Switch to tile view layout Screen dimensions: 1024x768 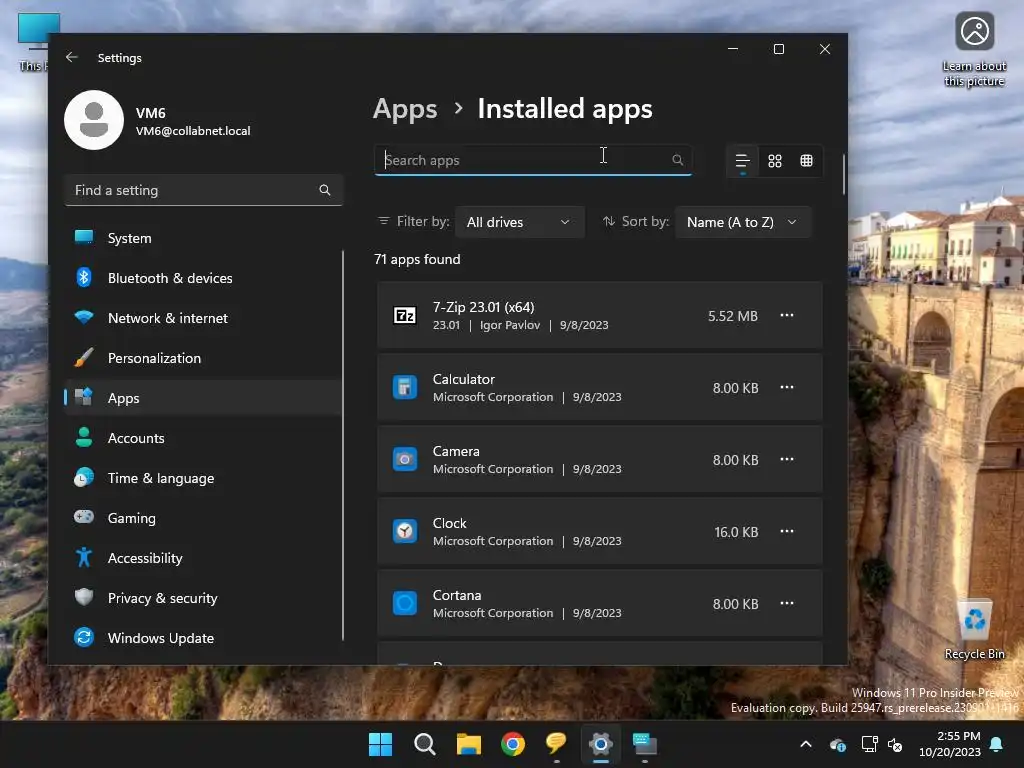(x=807, y=161)
